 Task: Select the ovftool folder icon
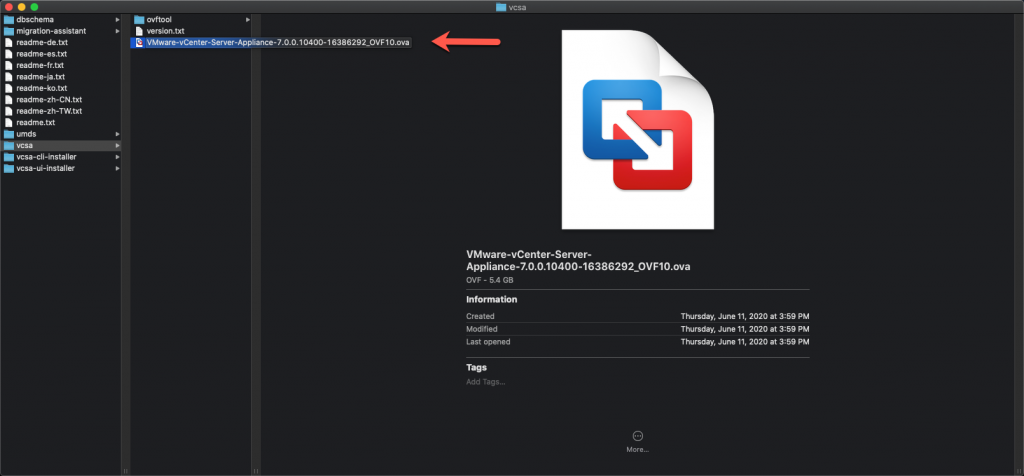click(x=139, y=20)
